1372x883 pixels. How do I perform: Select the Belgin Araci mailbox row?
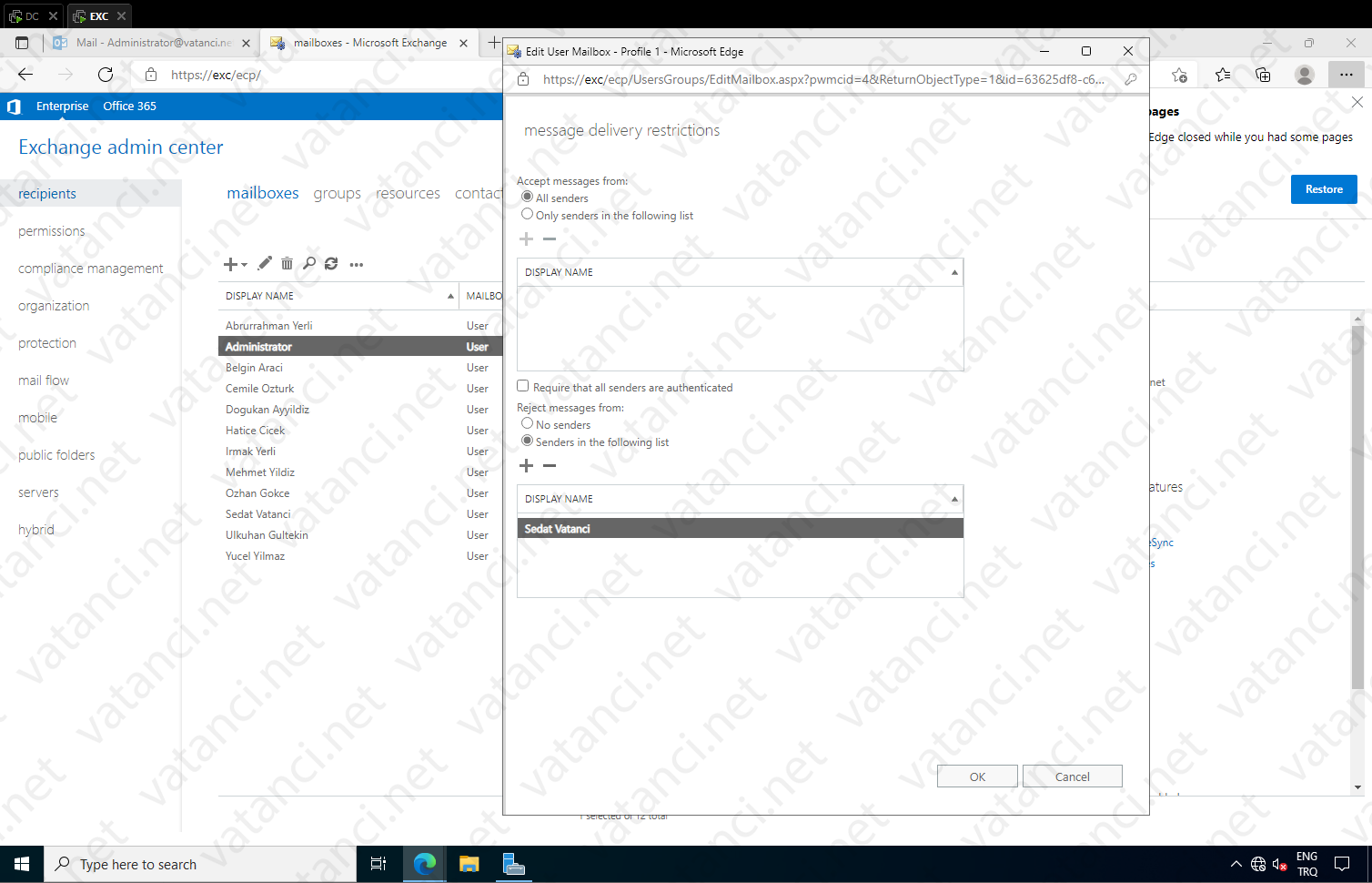point(360,368)
